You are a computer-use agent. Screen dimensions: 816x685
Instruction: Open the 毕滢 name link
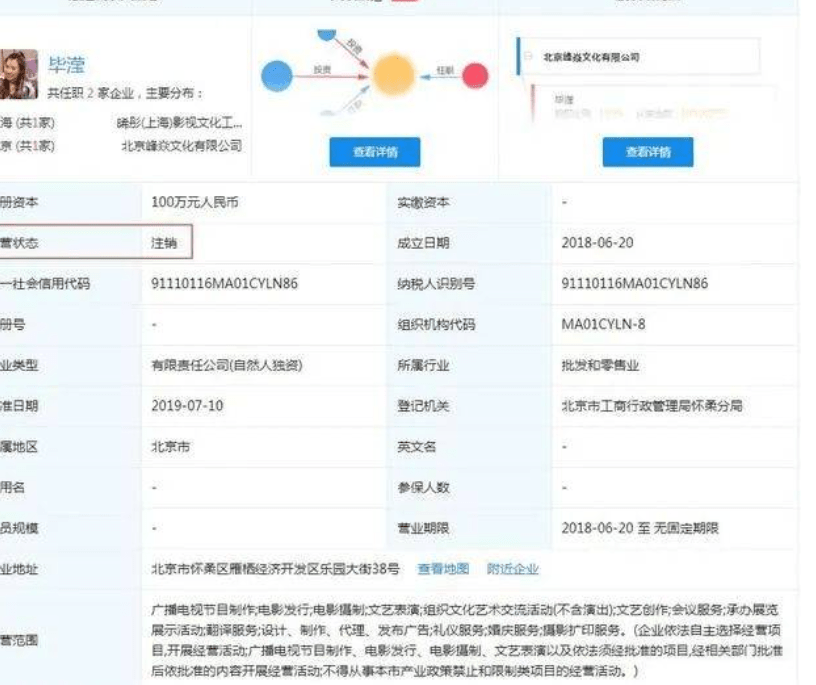click(x=66, y=66)
